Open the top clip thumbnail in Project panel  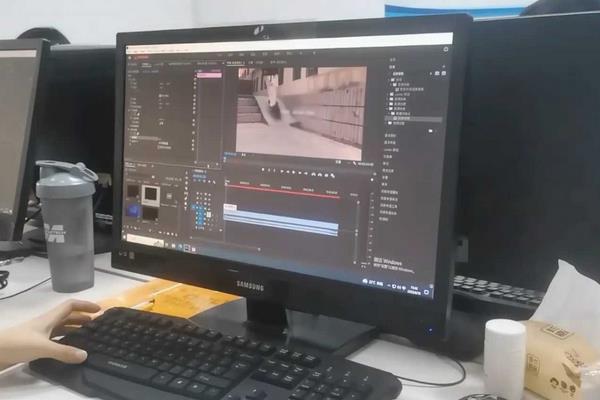click(150, 194)
